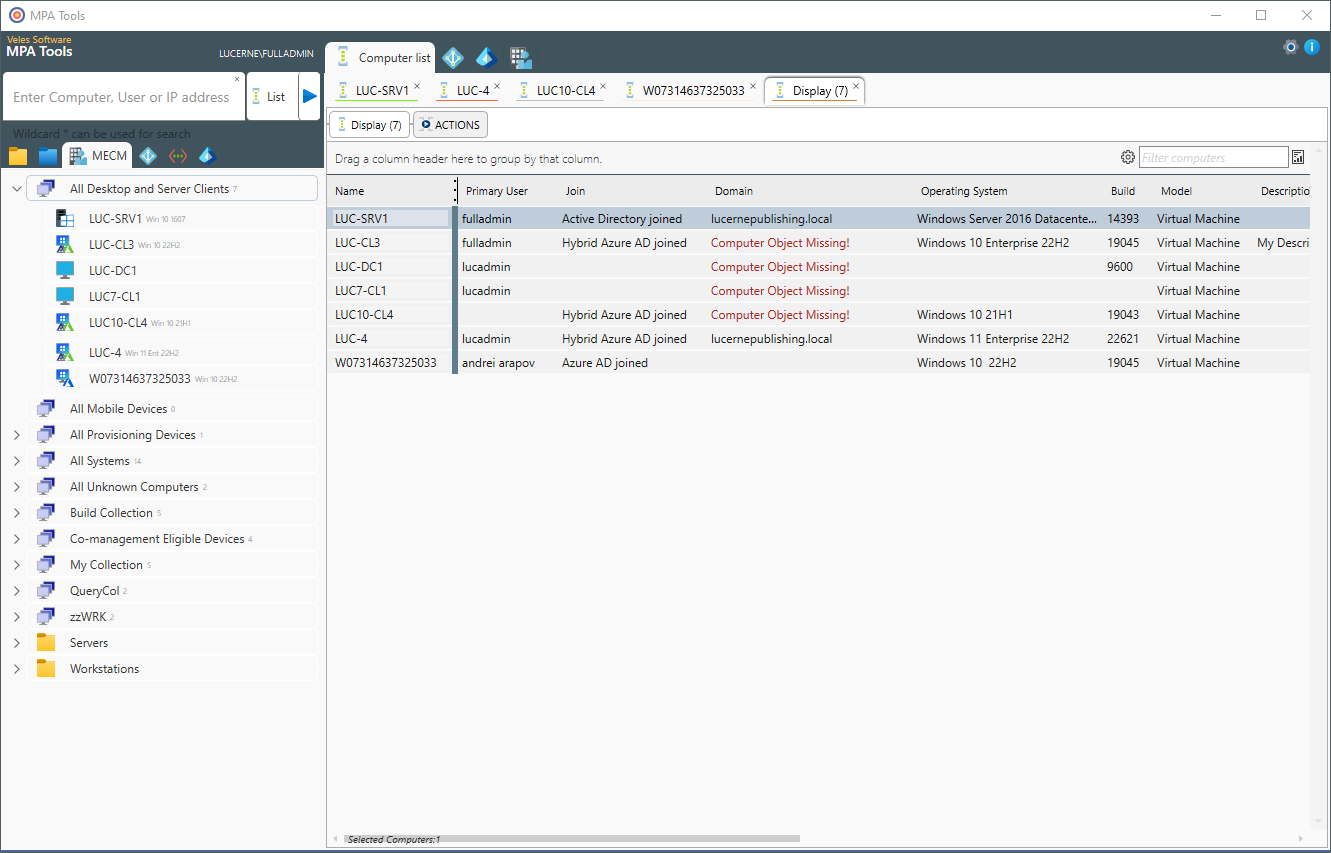
Task: Close the W07314637325033 tab
Action: pyautogui.click(x=752, y=86)
